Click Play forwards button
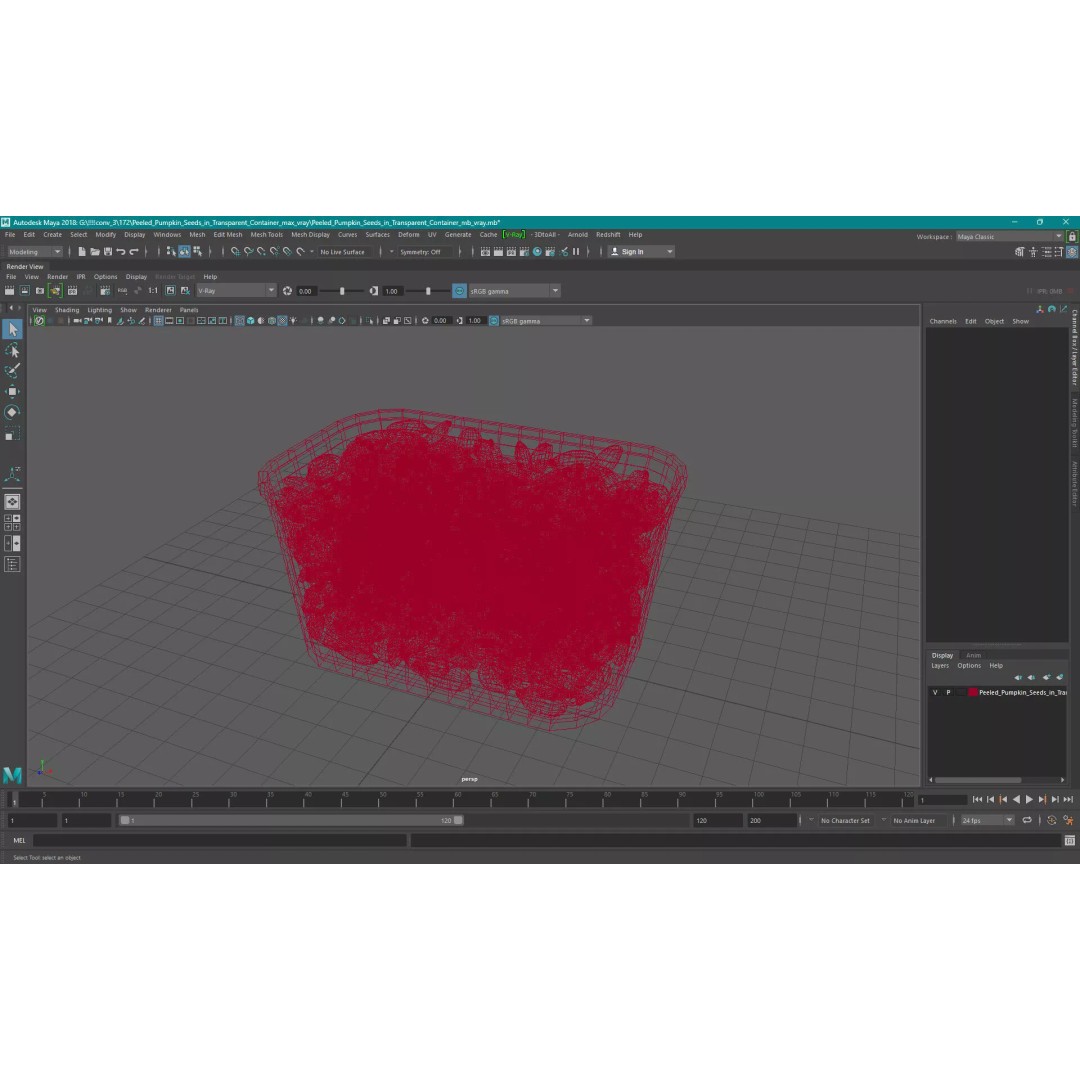 click(x=1029, y=800)
